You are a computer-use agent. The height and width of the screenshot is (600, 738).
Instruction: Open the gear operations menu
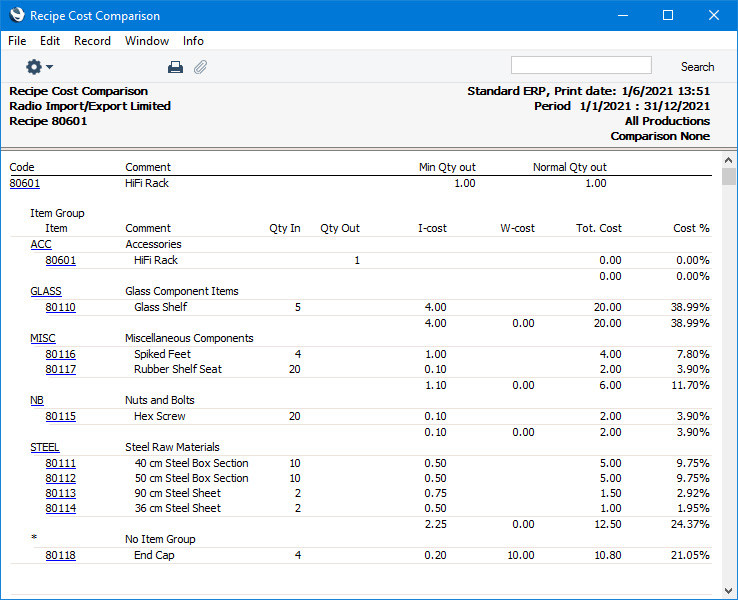(x=39, y=67)
